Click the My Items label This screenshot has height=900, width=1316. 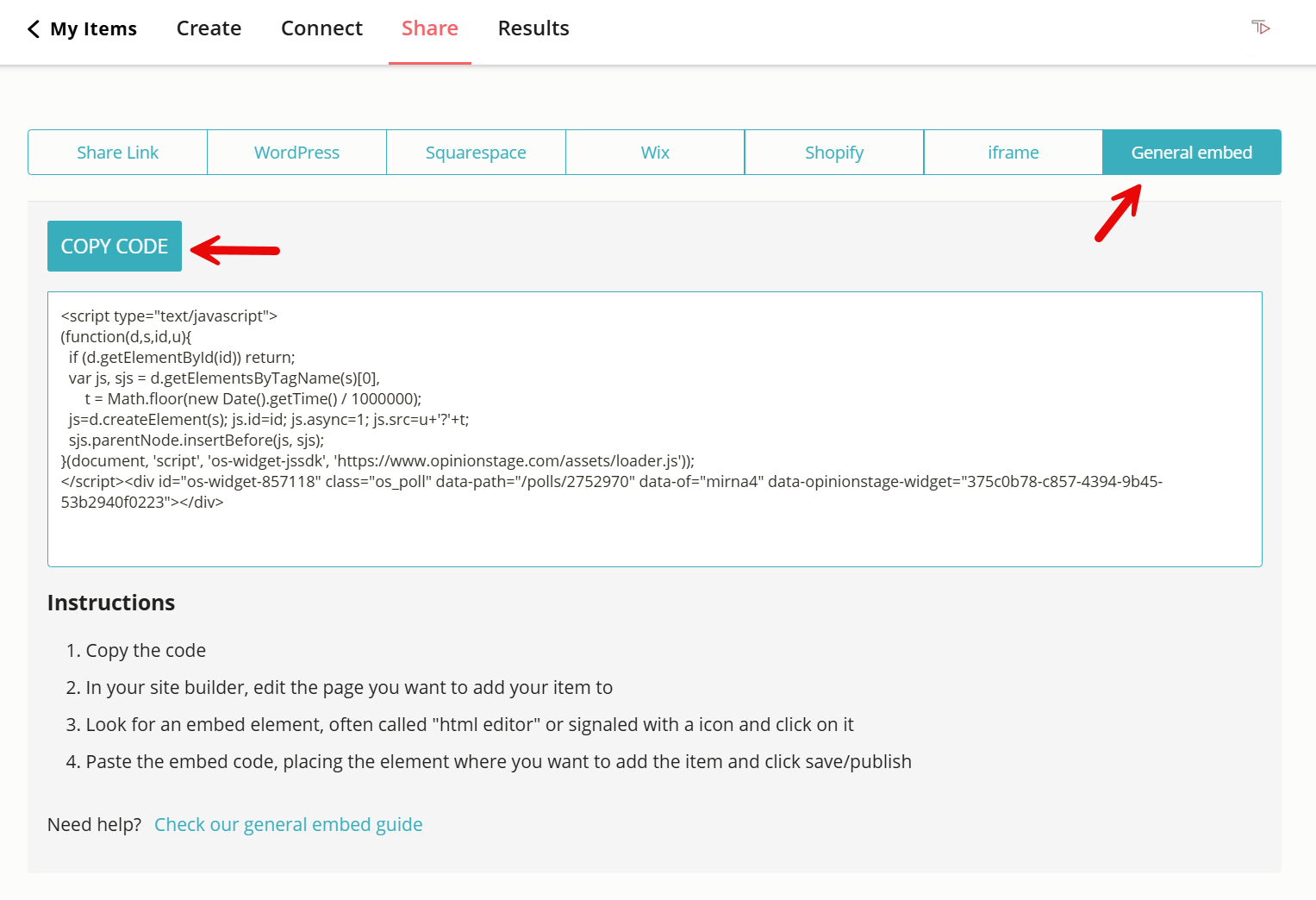pos(93,28)
